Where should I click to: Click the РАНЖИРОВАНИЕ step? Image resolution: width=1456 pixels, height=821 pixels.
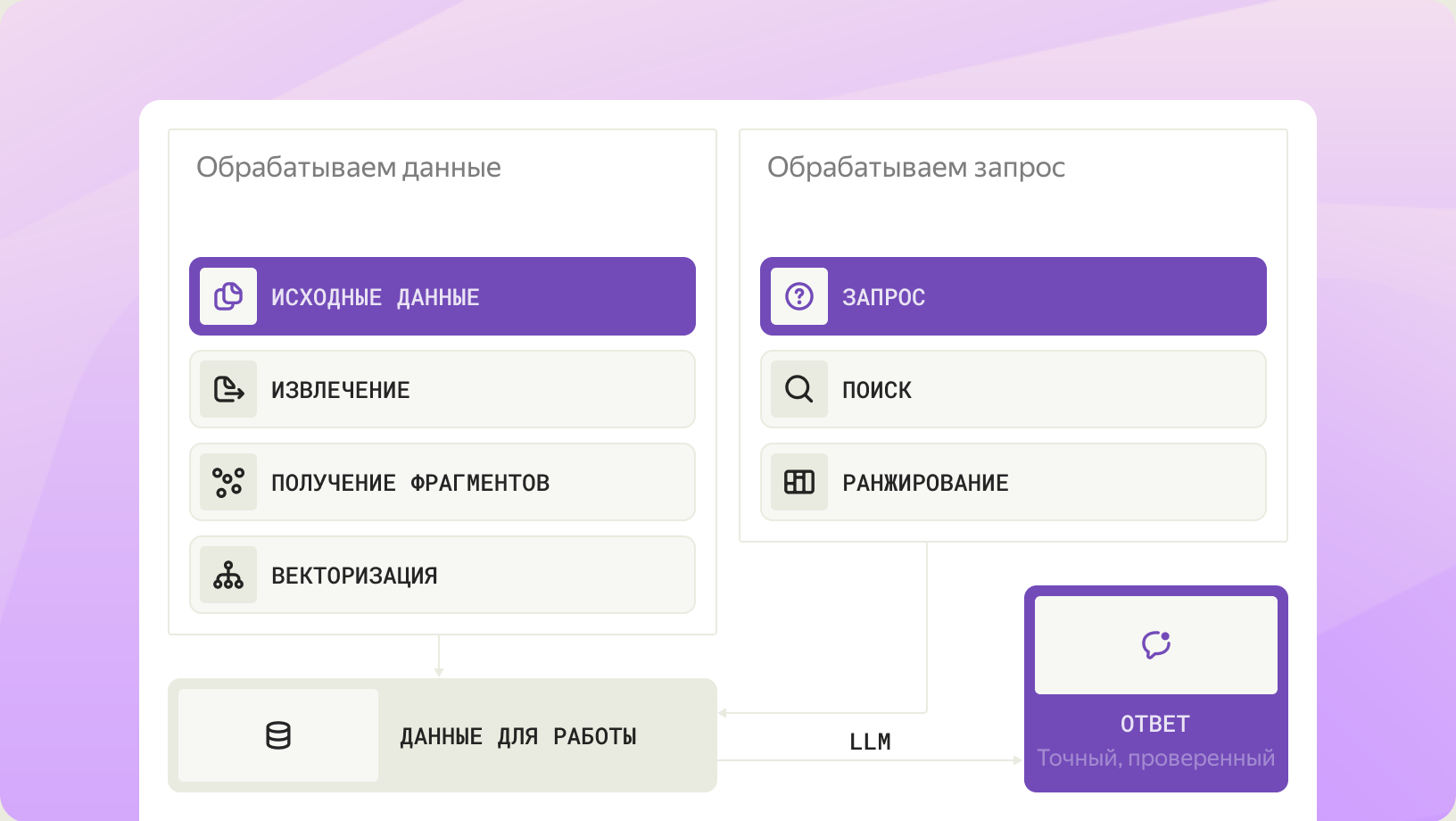pos(1013,482)
